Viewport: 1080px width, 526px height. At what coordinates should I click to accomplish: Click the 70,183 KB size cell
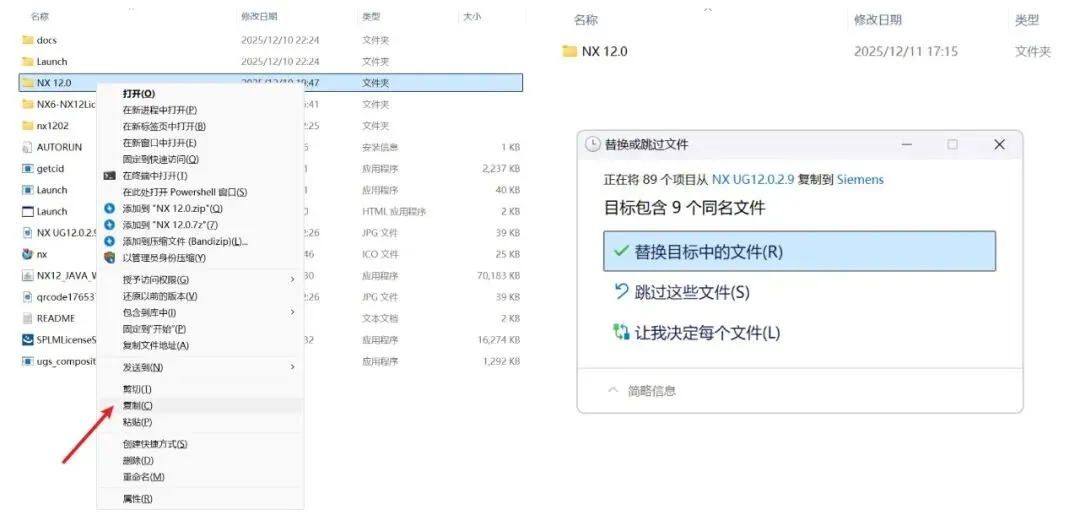[499, 275]
